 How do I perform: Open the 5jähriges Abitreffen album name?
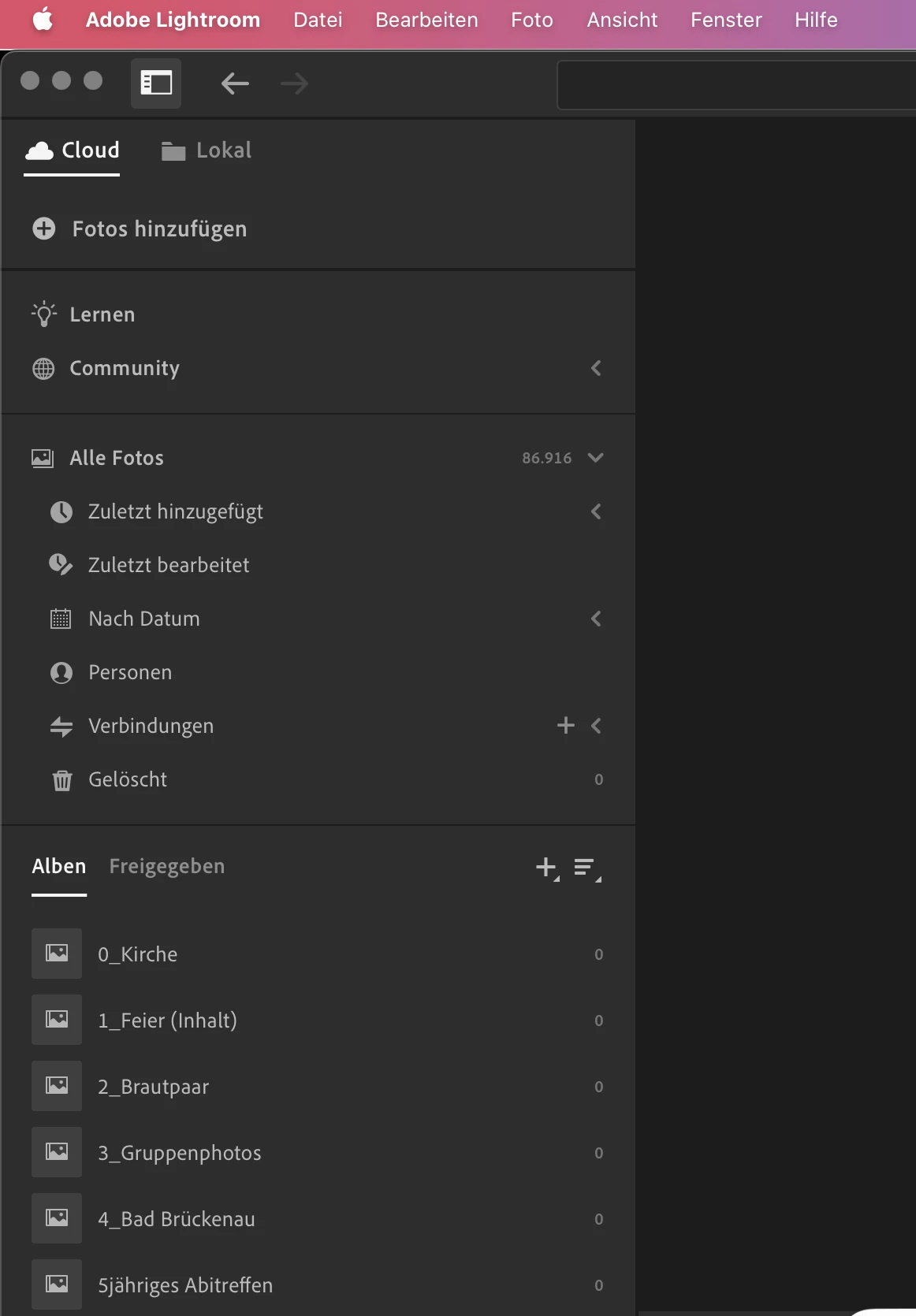(185, 1286)
